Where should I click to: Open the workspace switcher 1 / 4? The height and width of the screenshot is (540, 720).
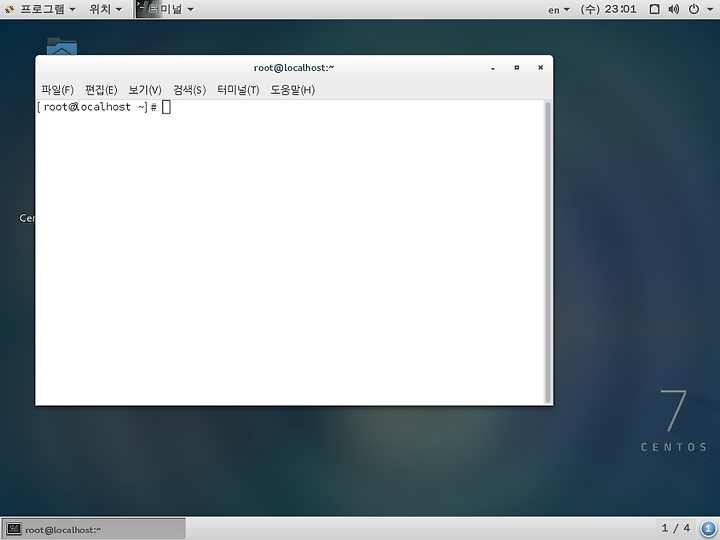click(x=675, y=529)
